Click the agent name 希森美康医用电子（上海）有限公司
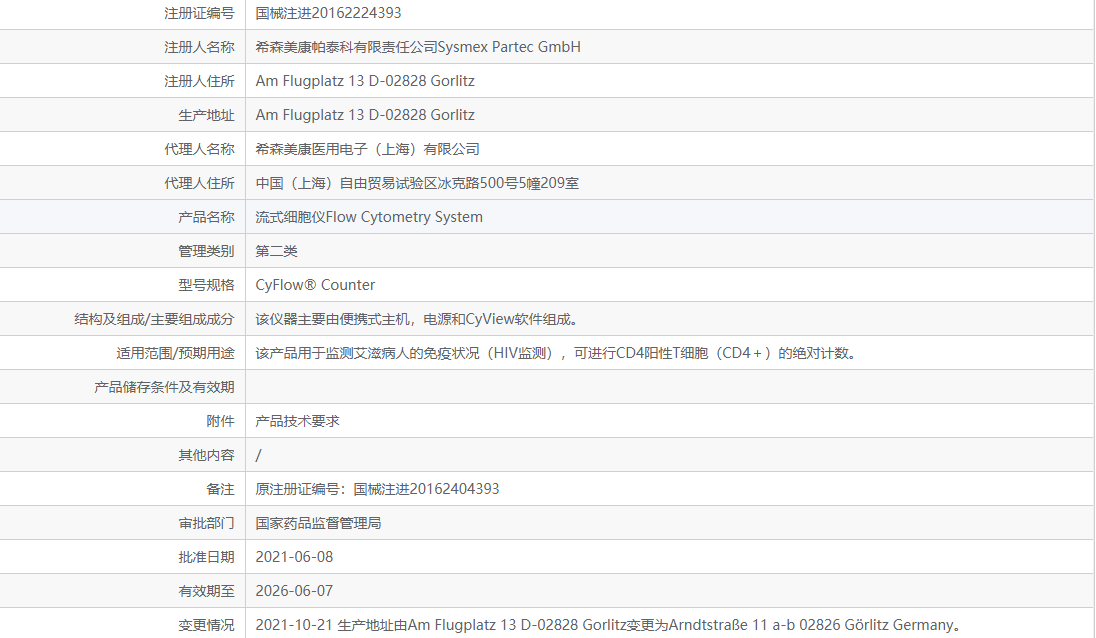 (x=367, y=148)
